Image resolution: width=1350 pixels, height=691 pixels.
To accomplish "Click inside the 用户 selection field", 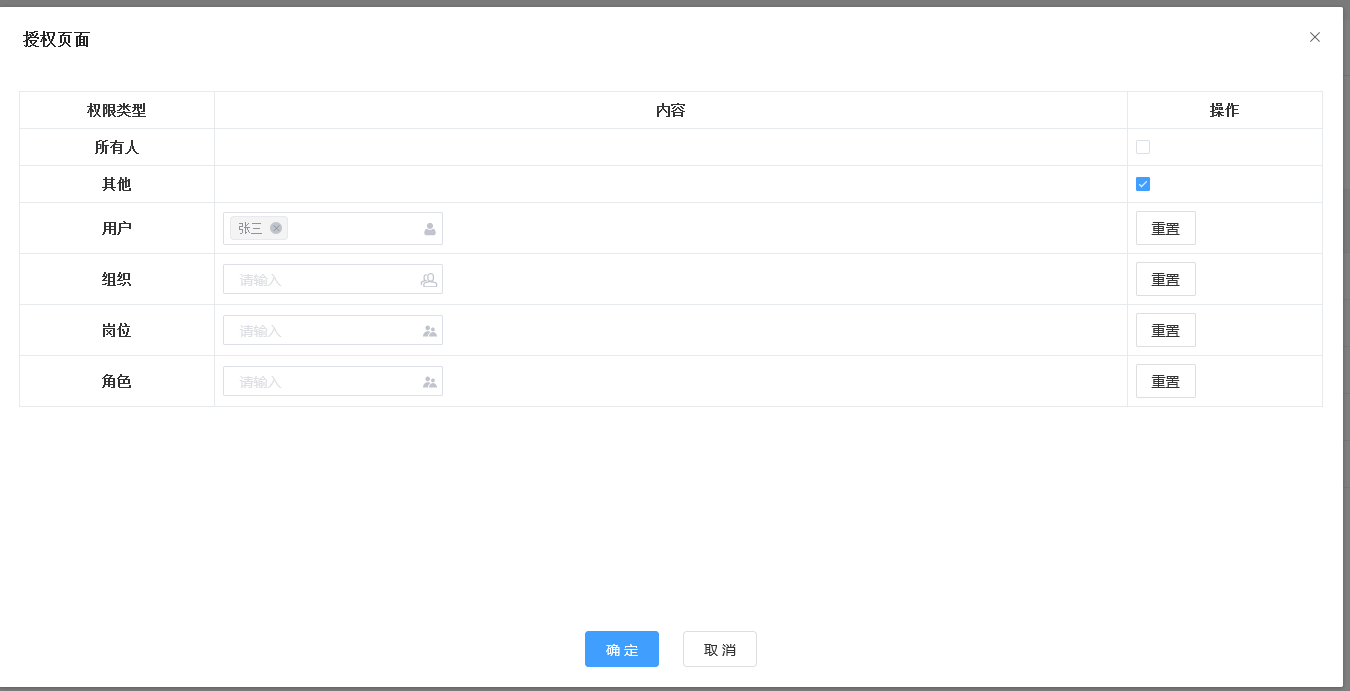I will (333, 228).
